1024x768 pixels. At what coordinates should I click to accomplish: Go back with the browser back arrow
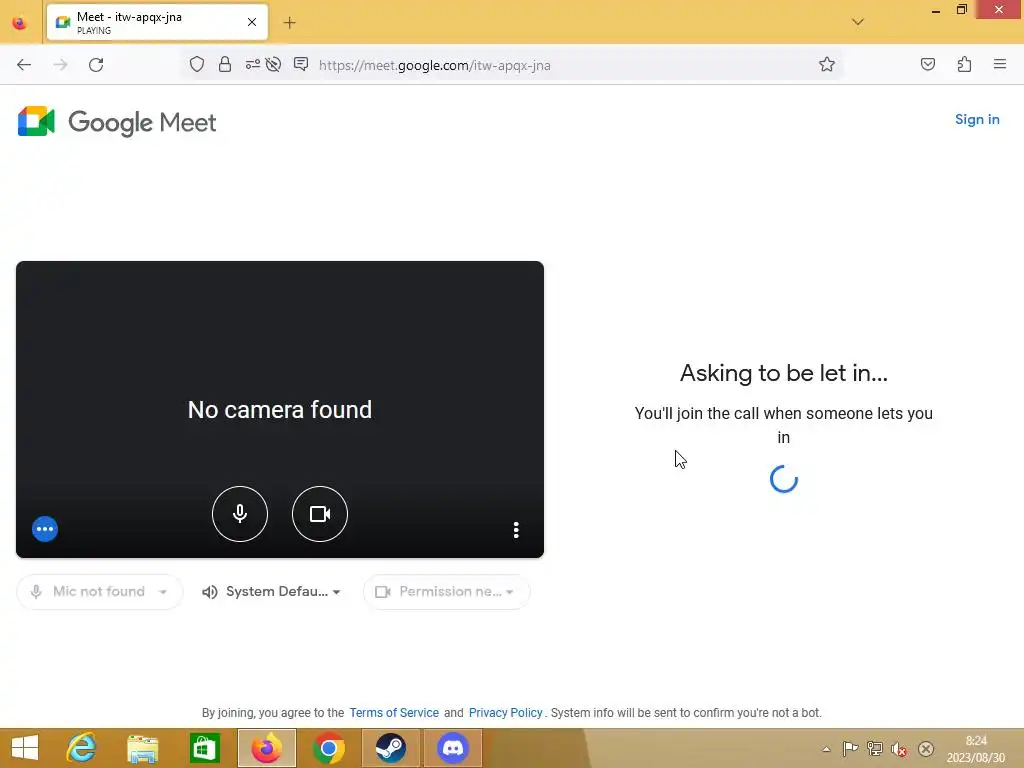pos(24,65)
